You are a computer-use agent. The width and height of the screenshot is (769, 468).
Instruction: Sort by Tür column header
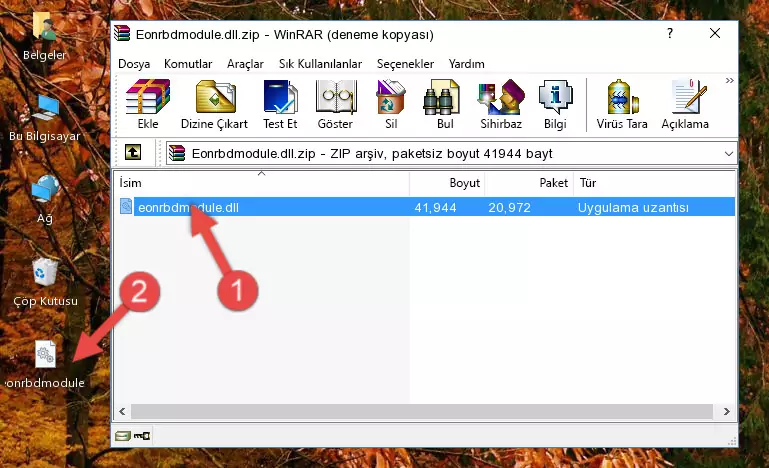(x=654, y=183)
